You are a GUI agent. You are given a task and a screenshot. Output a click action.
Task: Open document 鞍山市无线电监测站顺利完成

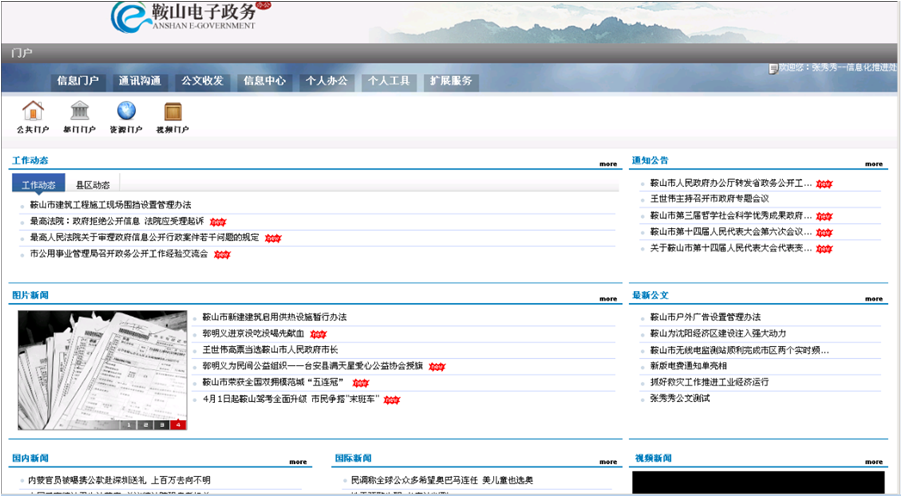coord(740,350)
